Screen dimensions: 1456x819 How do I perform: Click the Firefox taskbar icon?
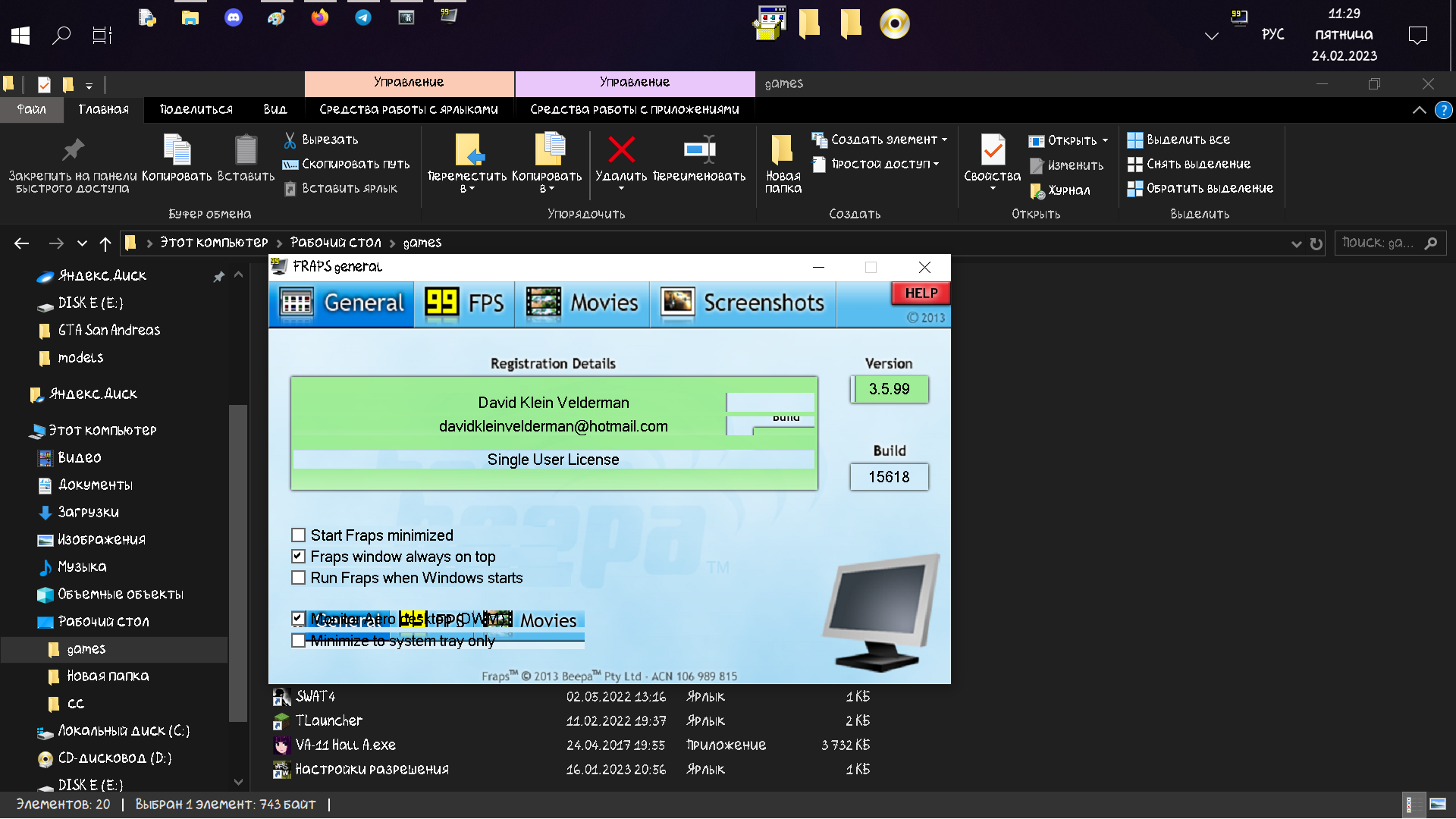click(320, 17)
